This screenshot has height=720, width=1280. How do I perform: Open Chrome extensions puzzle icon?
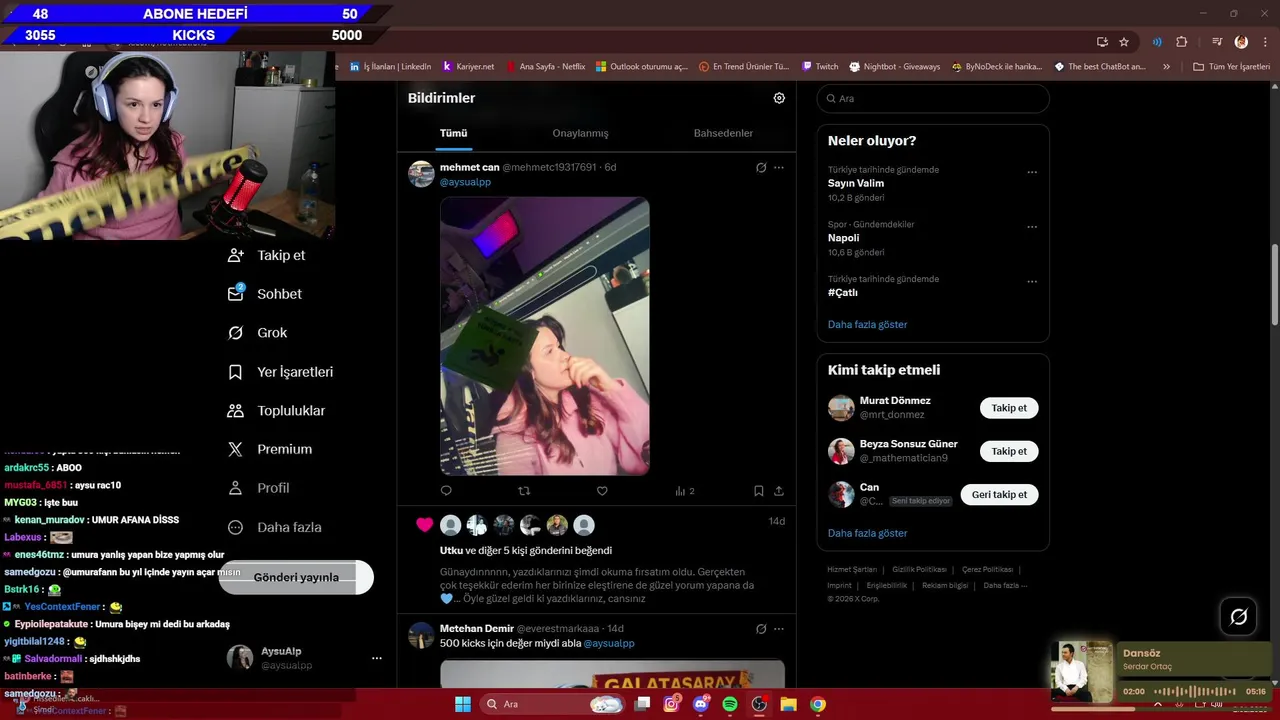[1182, 42]
